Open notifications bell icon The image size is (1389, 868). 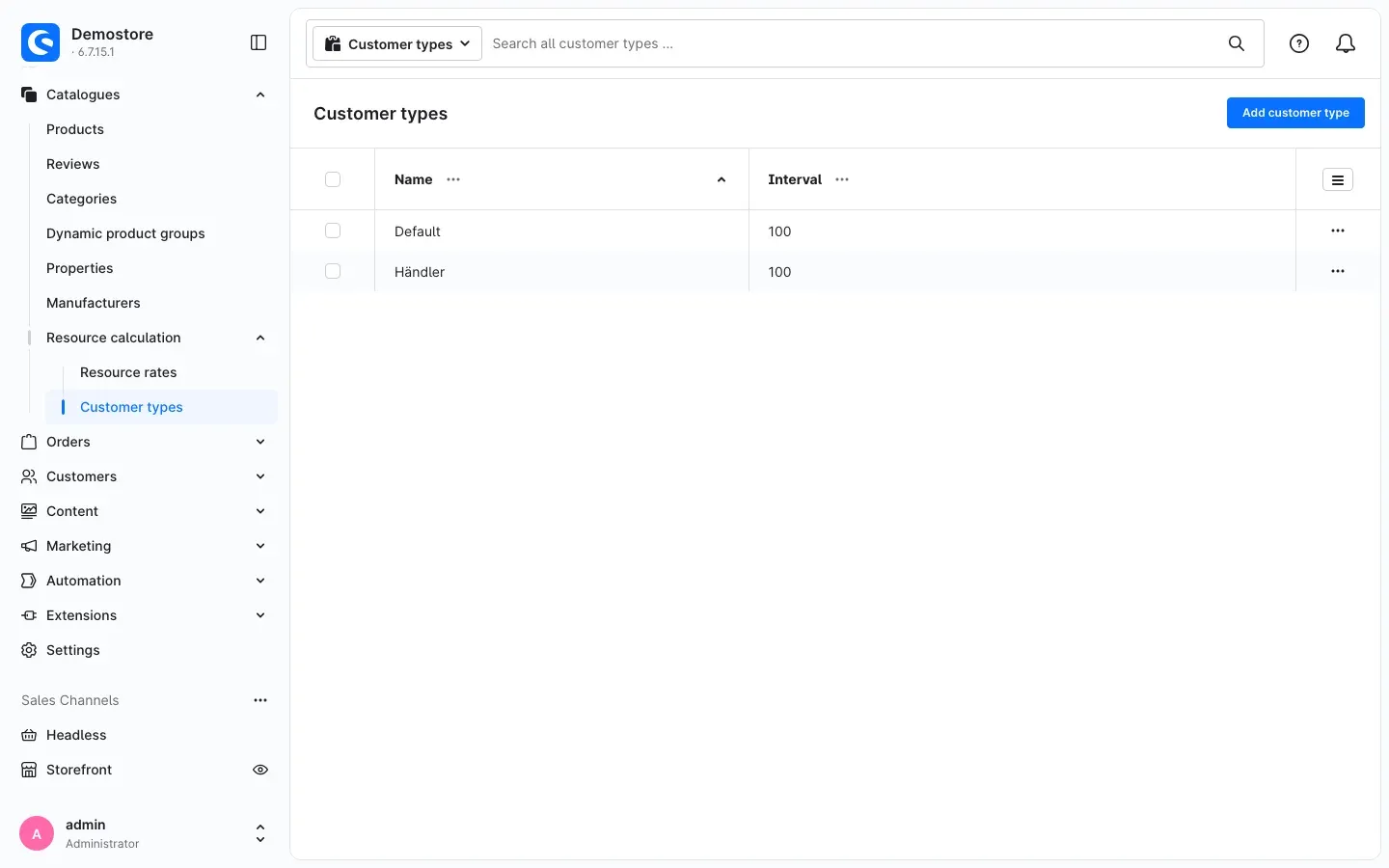tap(1346, 43)
